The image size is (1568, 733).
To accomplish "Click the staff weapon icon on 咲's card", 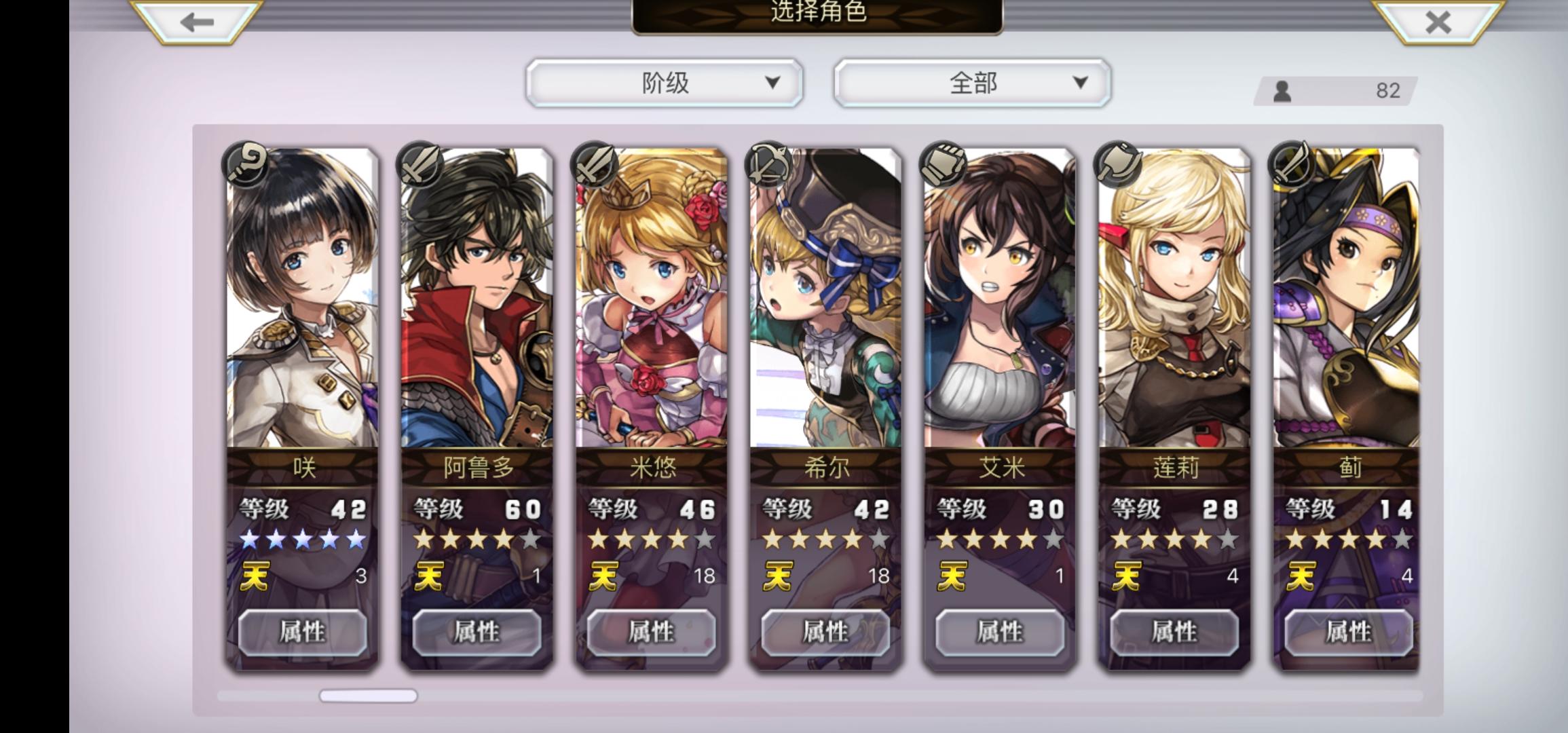I will click(x=246, y=165).
